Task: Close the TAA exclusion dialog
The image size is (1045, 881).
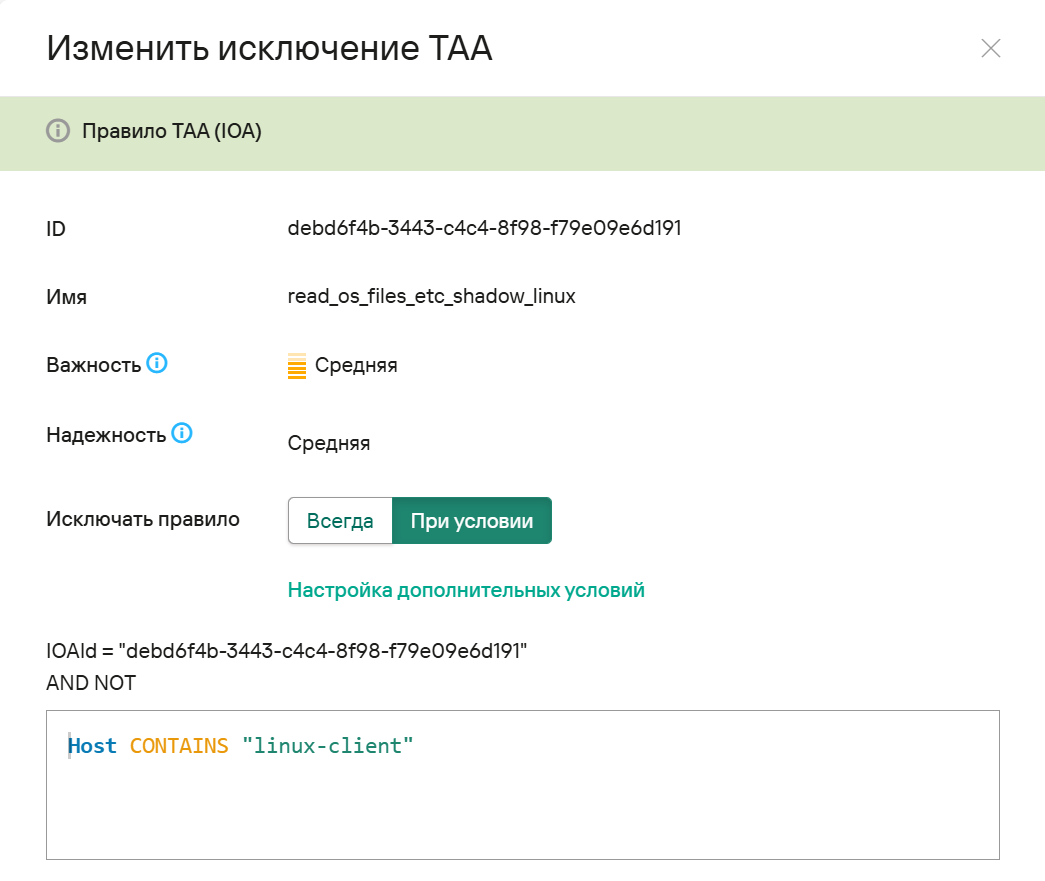Action: click(990, 48)
